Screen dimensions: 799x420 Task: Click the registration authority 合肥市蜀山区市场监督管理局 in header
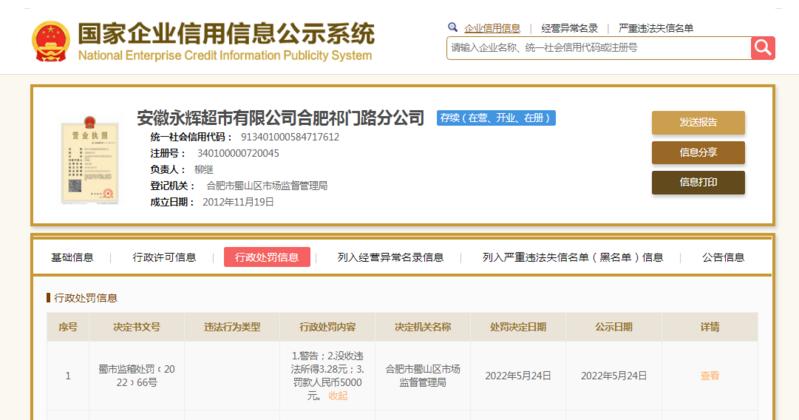point(267,186)
